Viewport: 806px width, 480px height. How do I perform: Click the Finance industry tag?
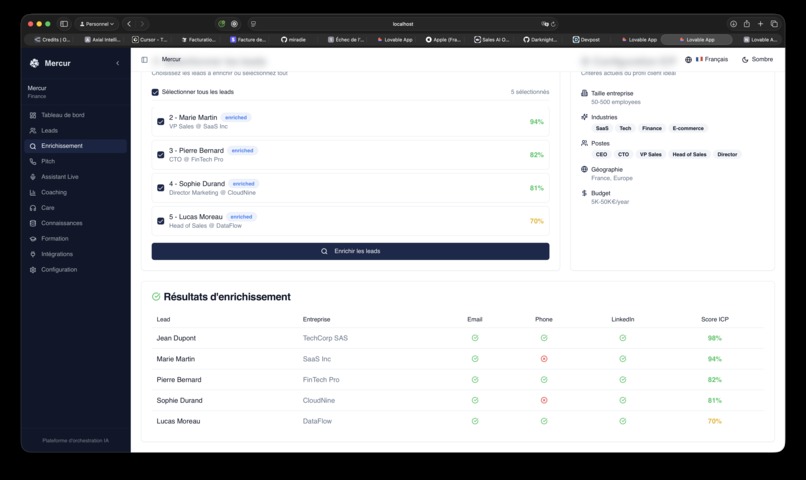click(652, 128)
